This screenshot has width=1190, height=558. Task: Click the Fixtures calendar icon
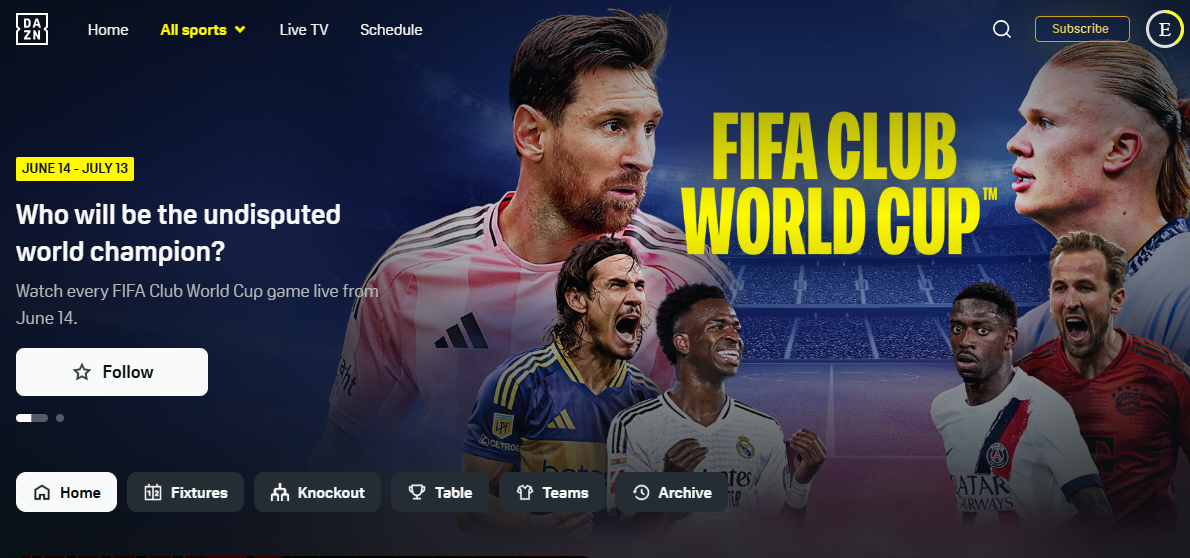pyautogui.click(x=153, y=493)
